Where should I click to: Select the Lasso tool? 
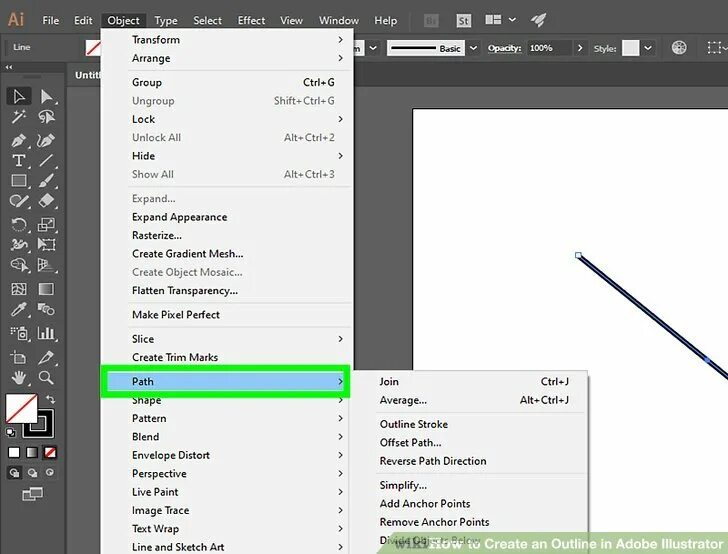46,117
